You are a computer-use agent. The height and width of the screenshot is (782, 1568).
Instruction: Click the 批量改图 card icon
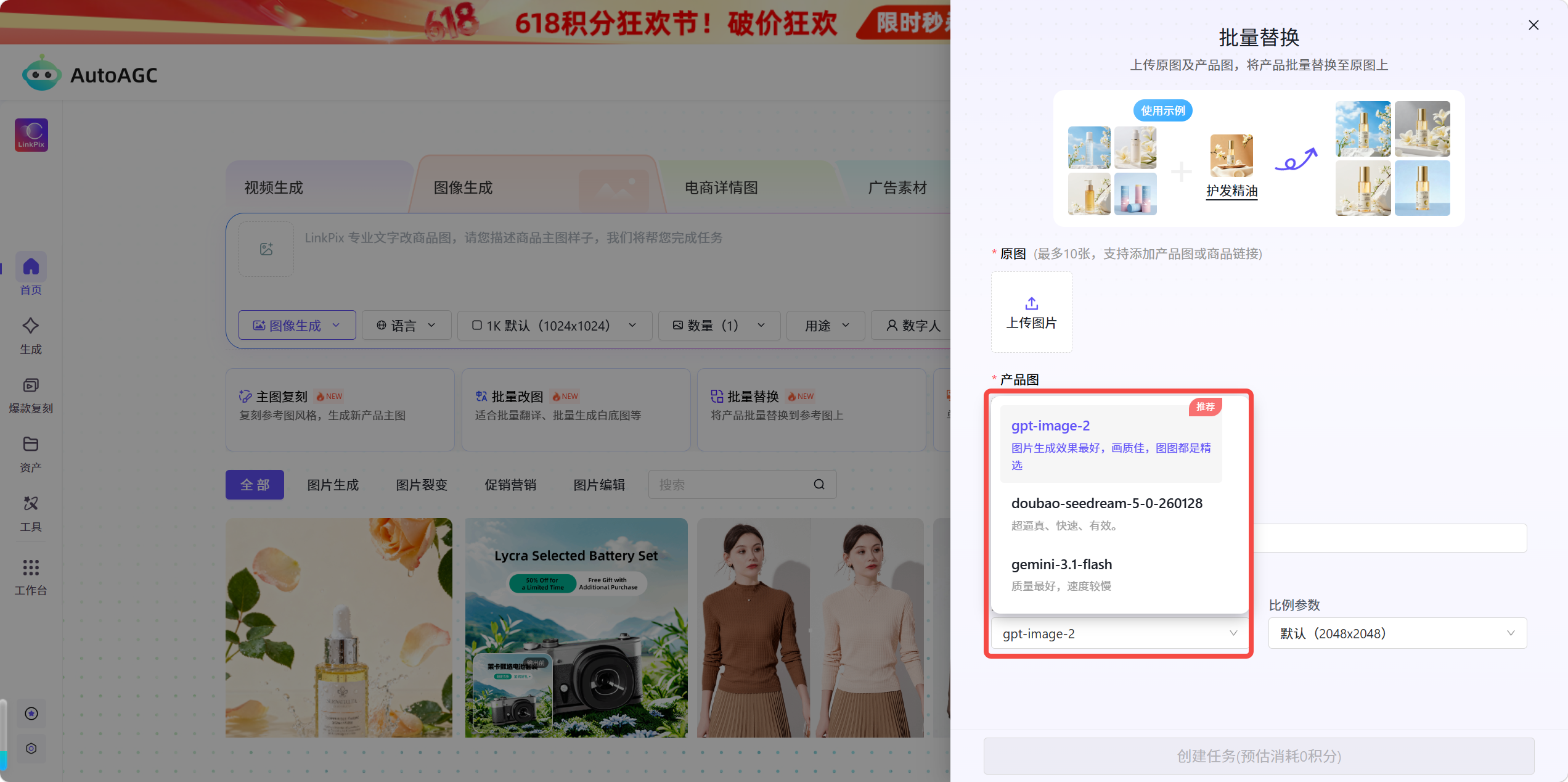click(x=481, y=396)
